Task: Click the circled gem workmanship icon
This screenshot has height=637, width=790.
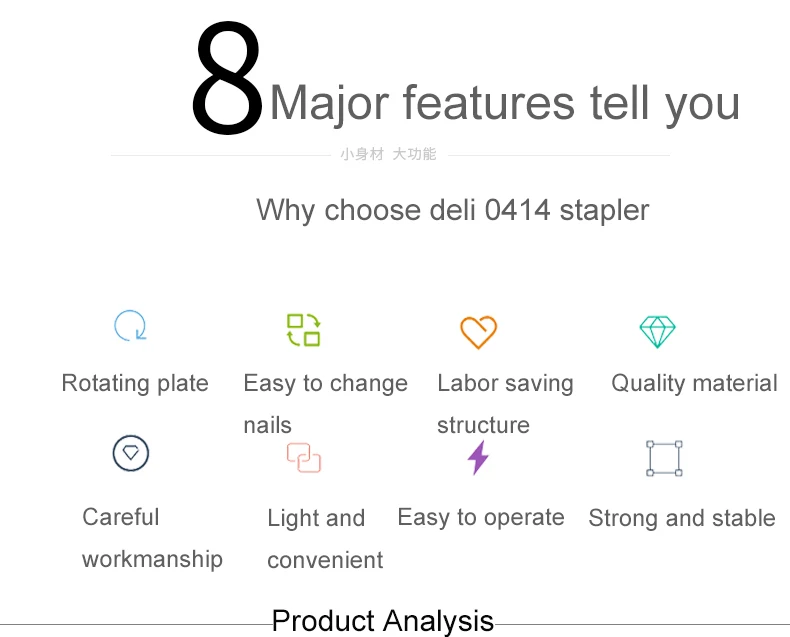Action: (x=130, y=453)
